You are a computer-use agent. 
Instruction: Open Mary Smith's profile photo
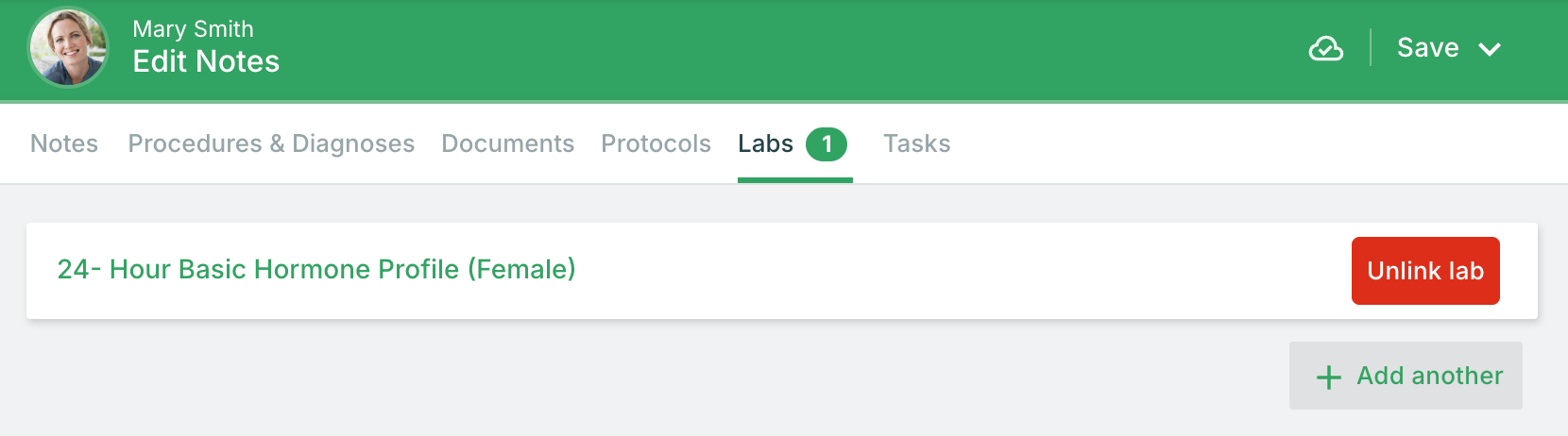pos(68,47)
